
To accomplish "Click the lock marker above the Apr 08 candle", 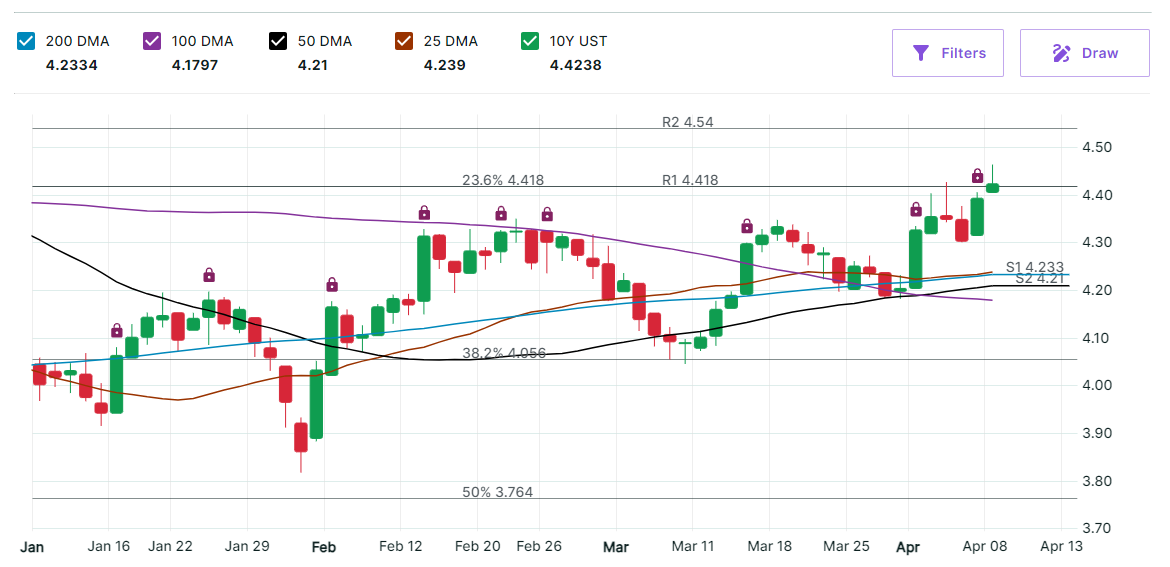I will coord(977,176).
